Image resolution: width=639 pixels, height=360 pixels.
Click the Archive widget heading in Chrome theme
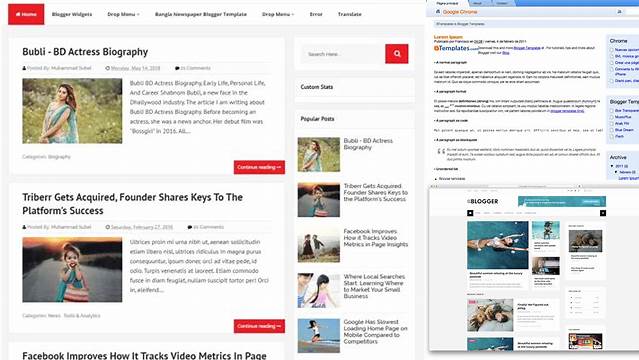(618, 157)
